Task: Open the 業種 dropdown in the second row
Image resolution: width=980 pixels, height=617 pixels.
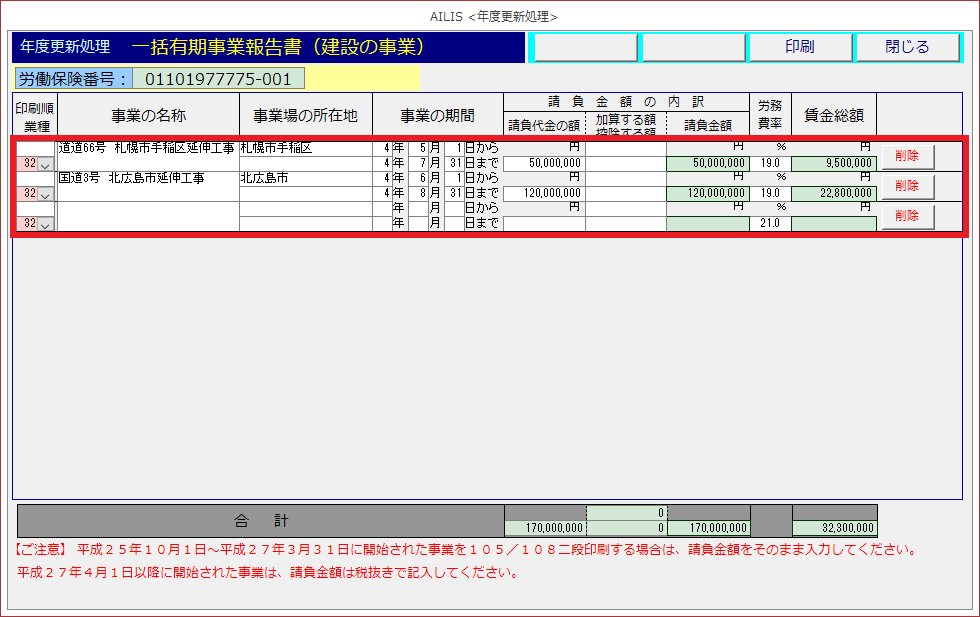Action: (x=45, y=194)
